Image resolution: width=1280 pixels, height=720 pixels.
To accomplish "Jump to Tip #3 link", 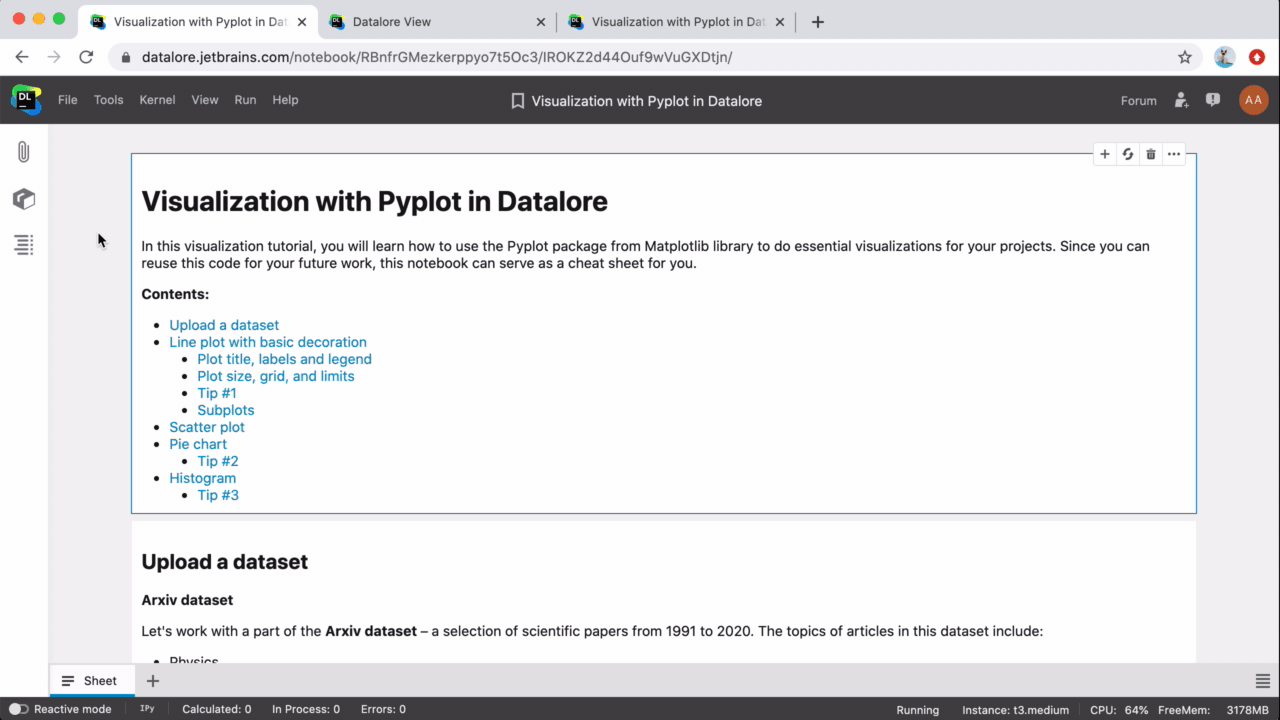I will (218, 495).
